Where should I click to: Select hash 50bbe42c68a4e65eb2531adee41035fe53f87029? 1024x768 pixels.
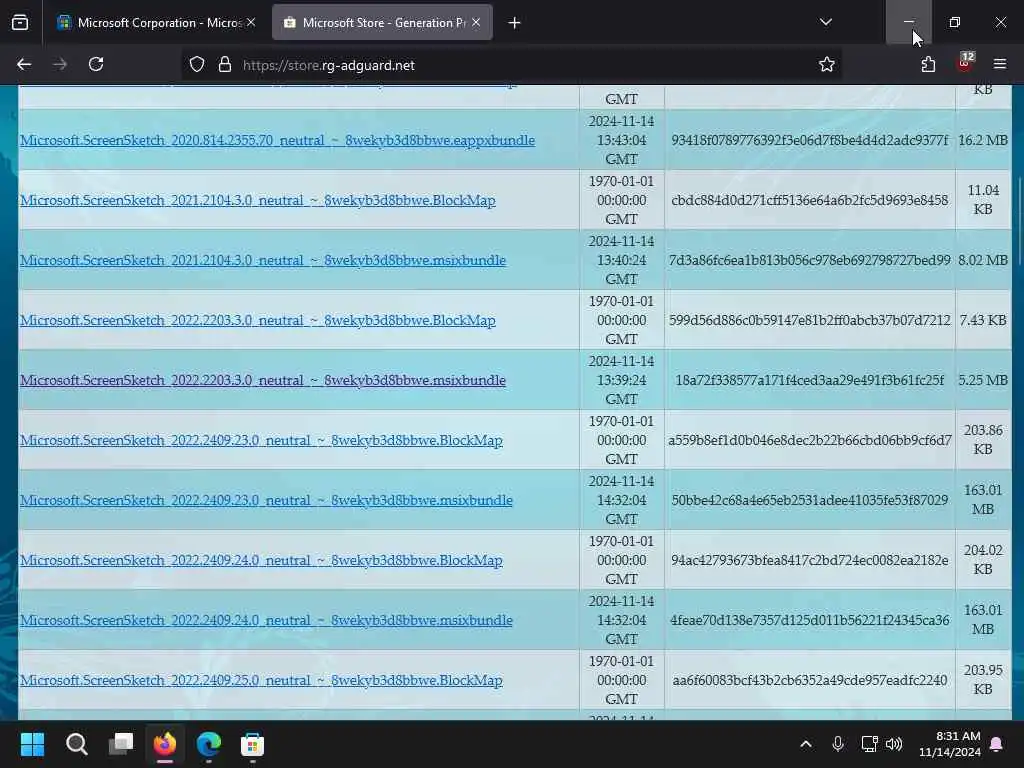810,500
